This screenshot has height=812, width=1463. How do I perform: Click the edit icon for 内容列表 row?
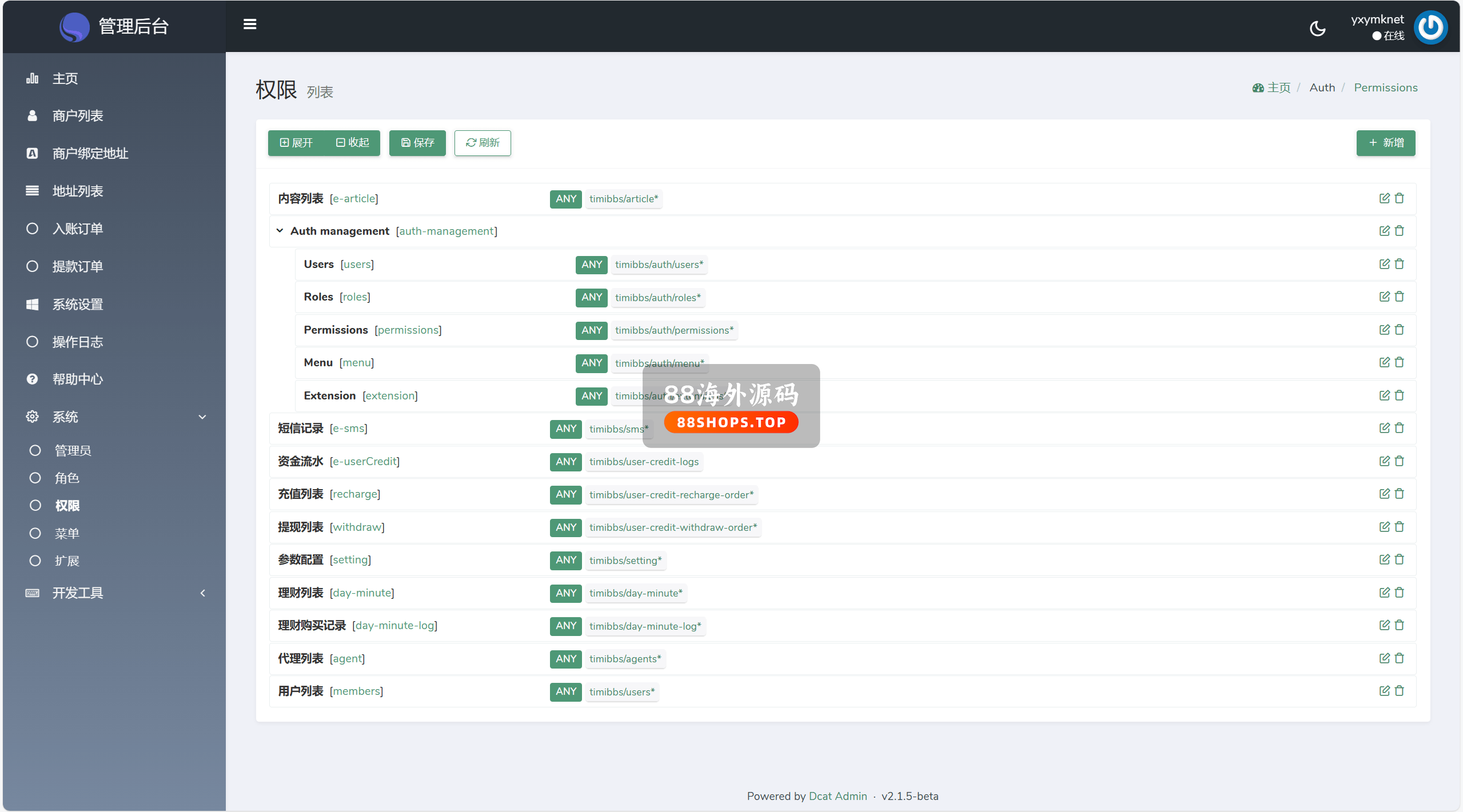coord(1384,198)
